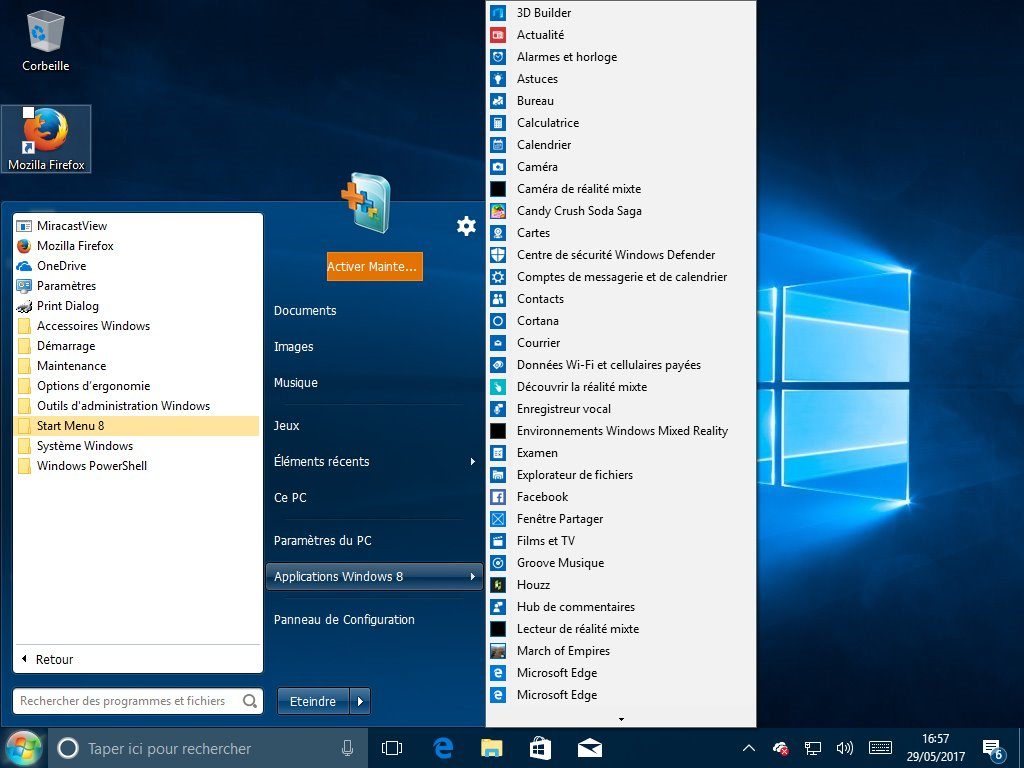Expand Options d'ergonomie folder
Viewport: 1024px width, 768px height.
137,386
